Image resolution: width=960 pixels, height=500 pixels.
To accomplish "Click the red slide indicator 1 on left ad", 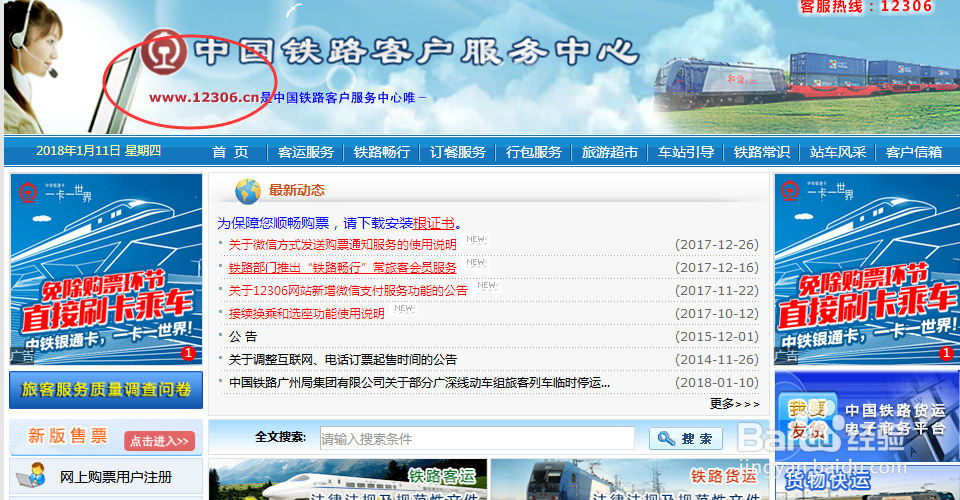I will point(188,353).
